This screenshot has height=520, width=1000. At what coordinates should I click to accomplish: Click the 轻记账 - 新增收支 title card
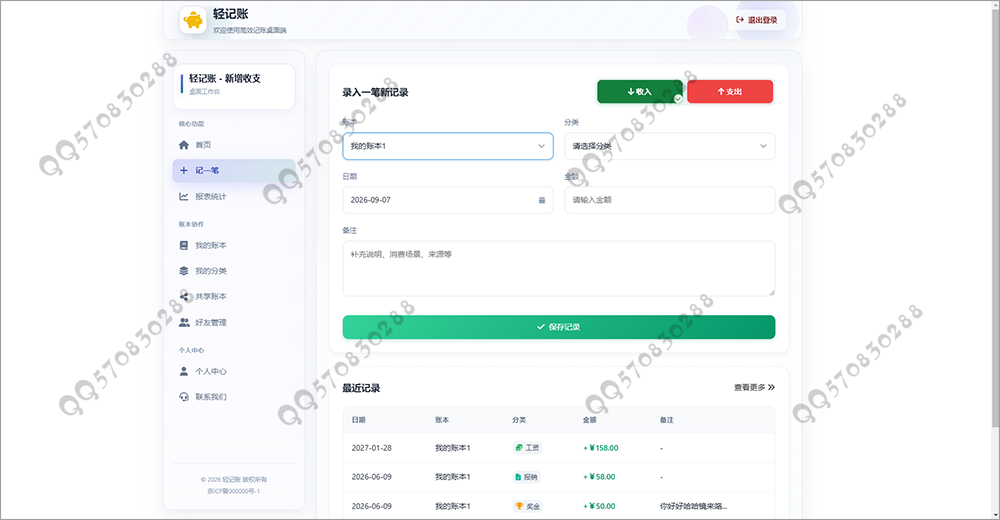click(233, 87)
